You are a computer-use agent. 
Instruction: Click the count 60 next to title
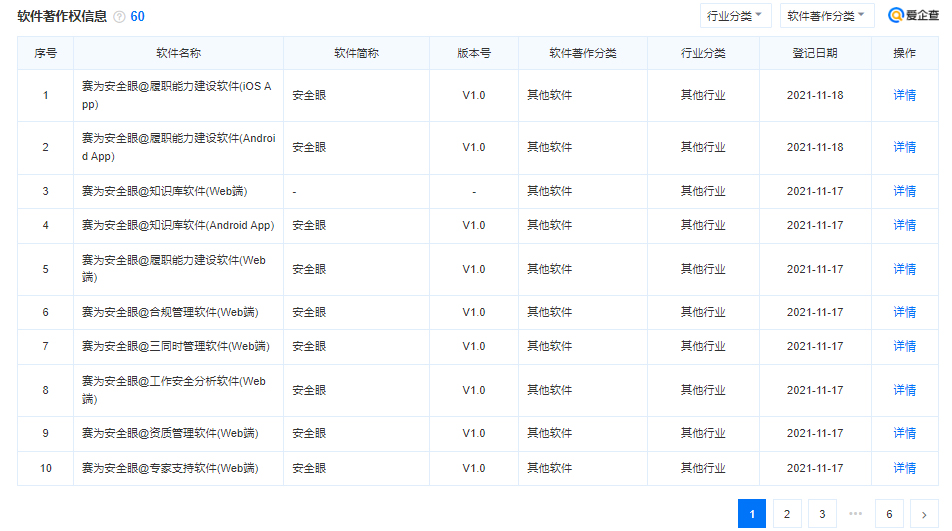[137, 16]
